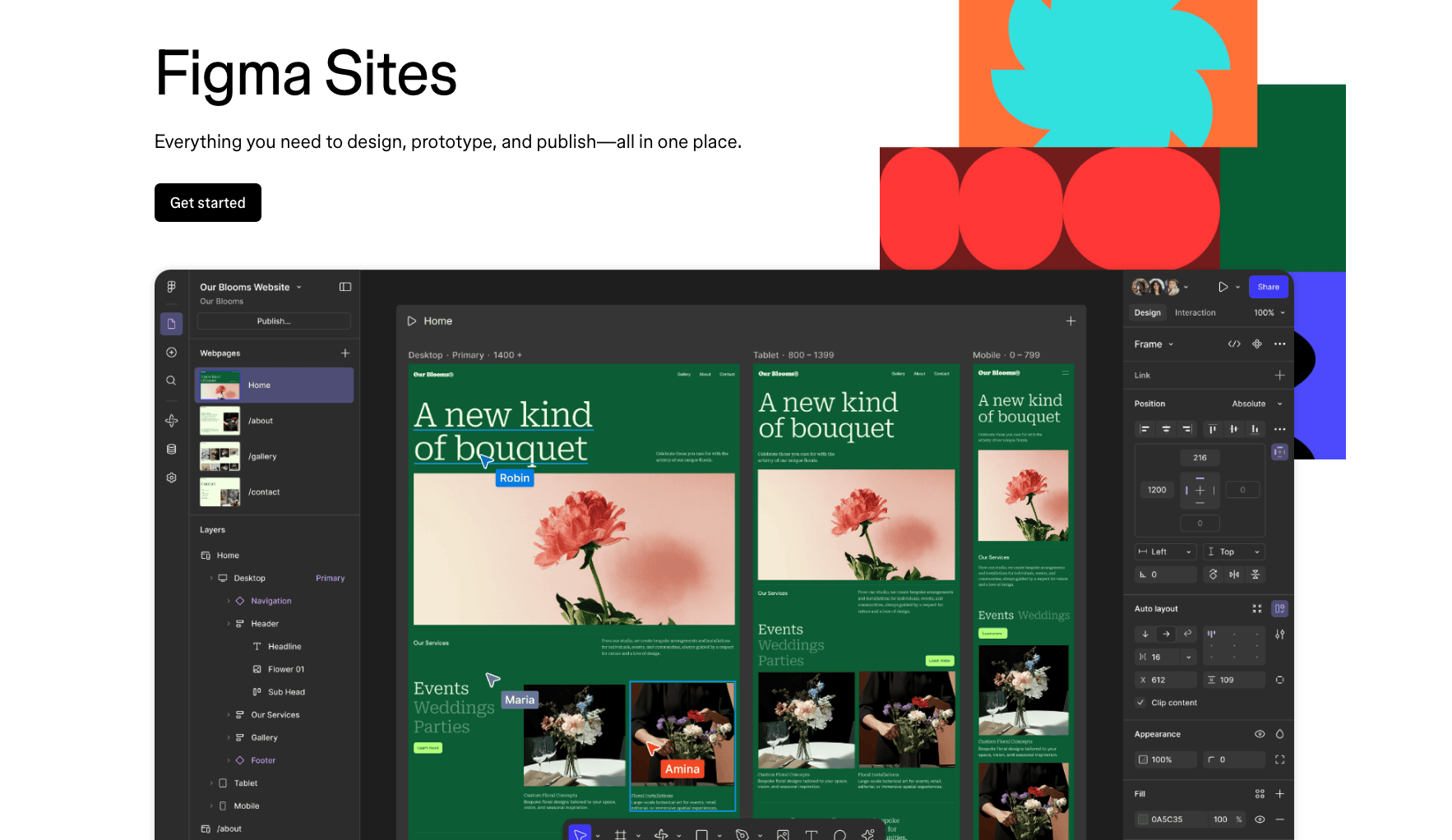The width and height of the screenshot is (1452, 840).
Task: Open the 100% zoom dropdown
Action: [x=1269, y=312]
